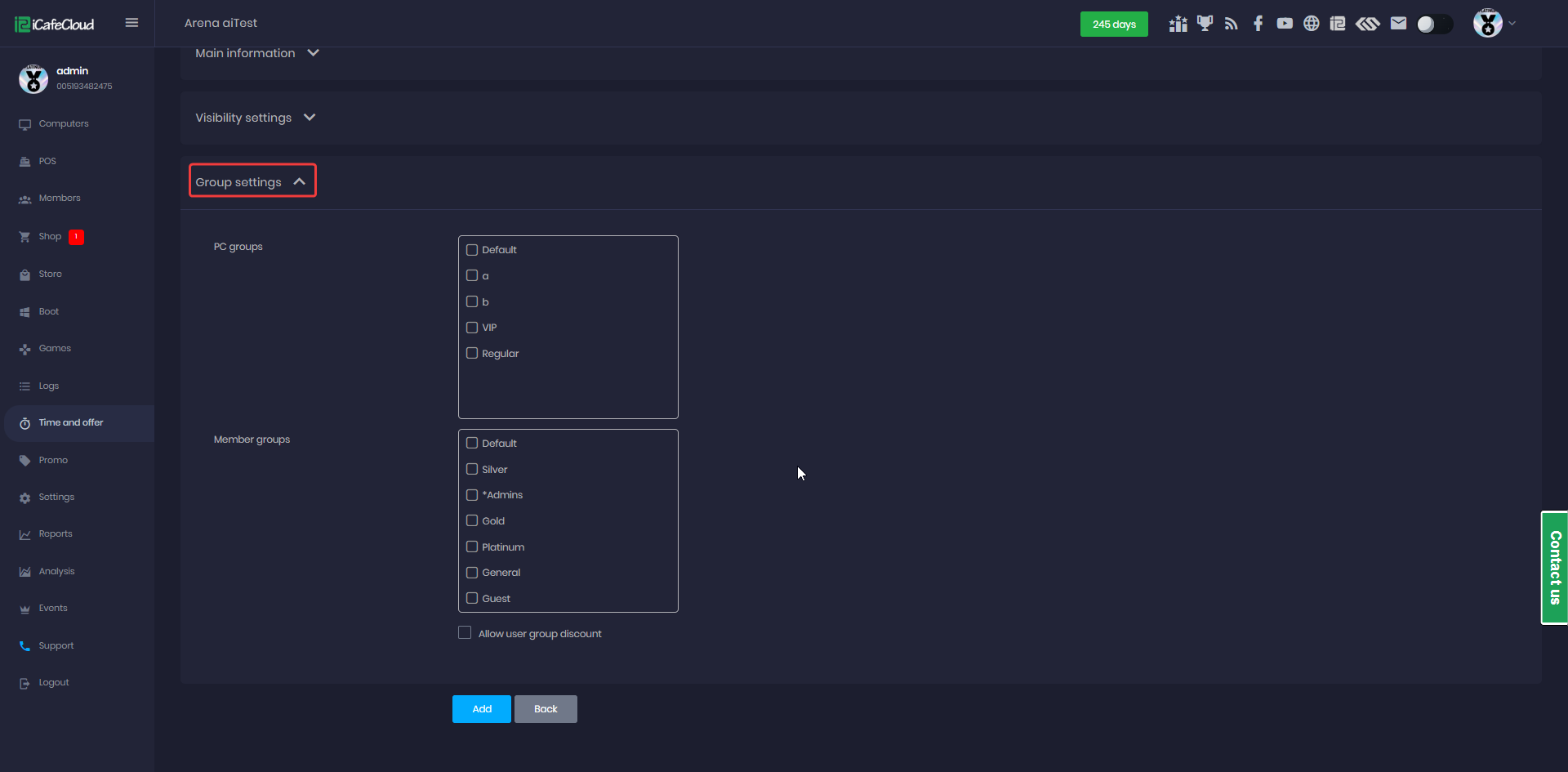This screenshot has width=1568, height=772.
Task: Click the Back button
Action: 546,709
